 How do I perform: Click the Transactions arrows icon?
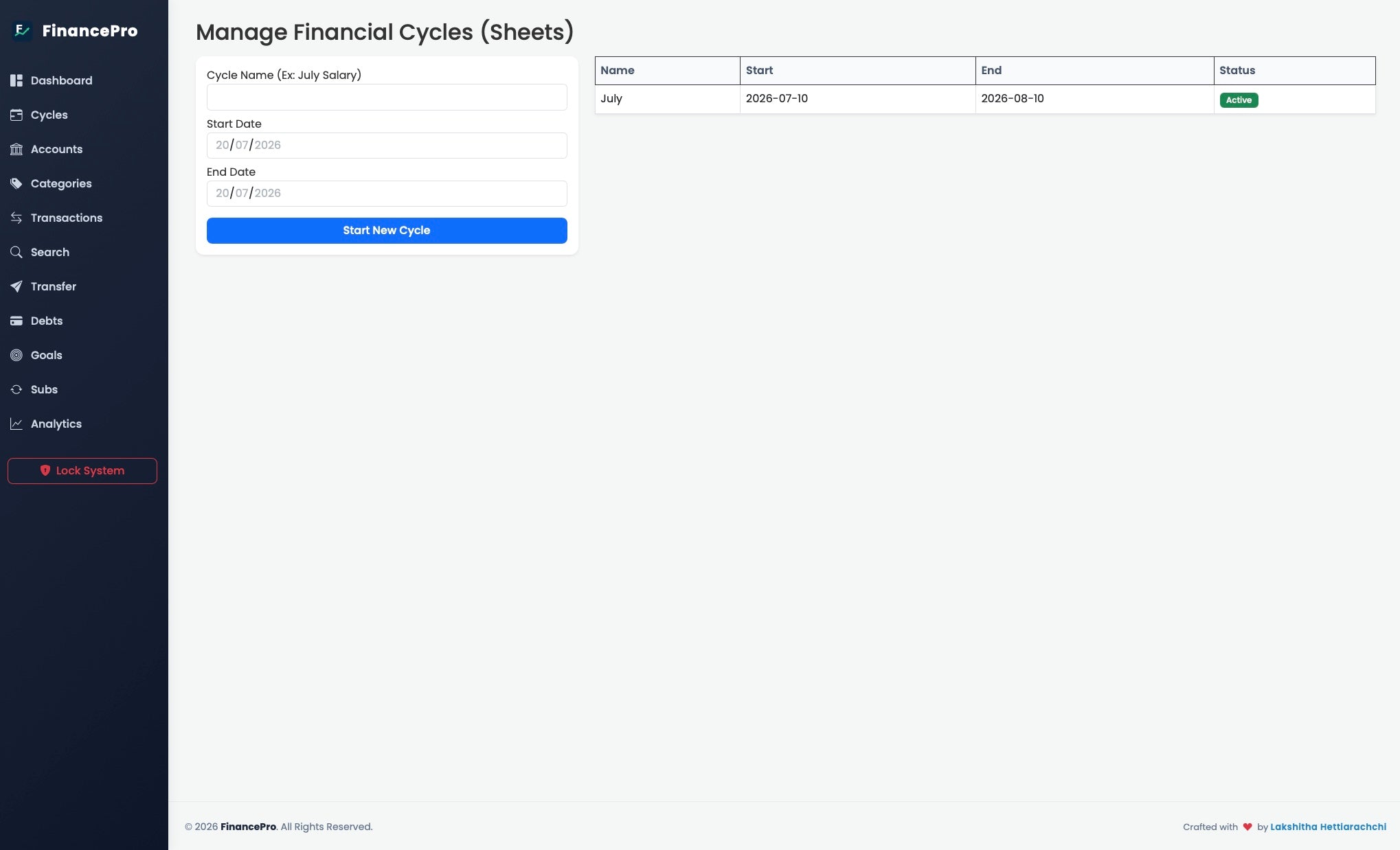click(16, 218)
